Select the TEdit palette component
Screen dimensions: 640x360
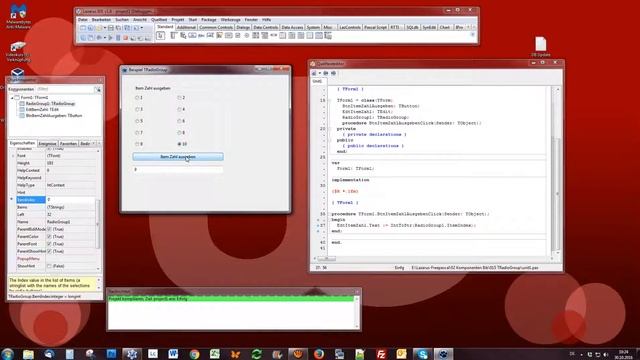[x=210, y=36]
